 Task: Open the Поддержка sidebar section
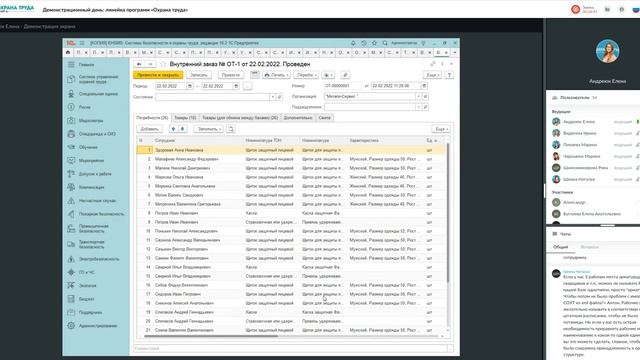pos(91,312)
